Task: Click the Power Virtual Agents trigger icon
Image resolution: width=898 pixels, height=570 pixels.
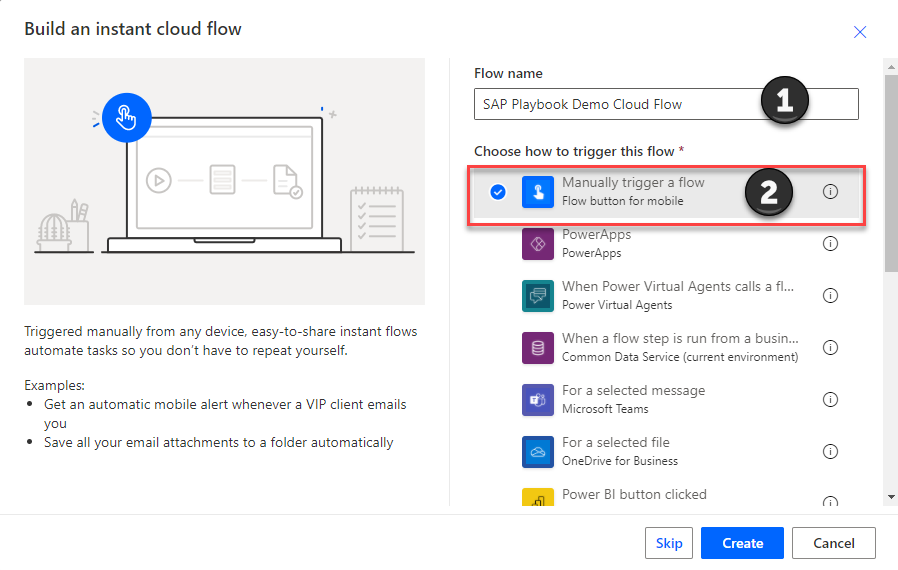Action: coord(538,296)
